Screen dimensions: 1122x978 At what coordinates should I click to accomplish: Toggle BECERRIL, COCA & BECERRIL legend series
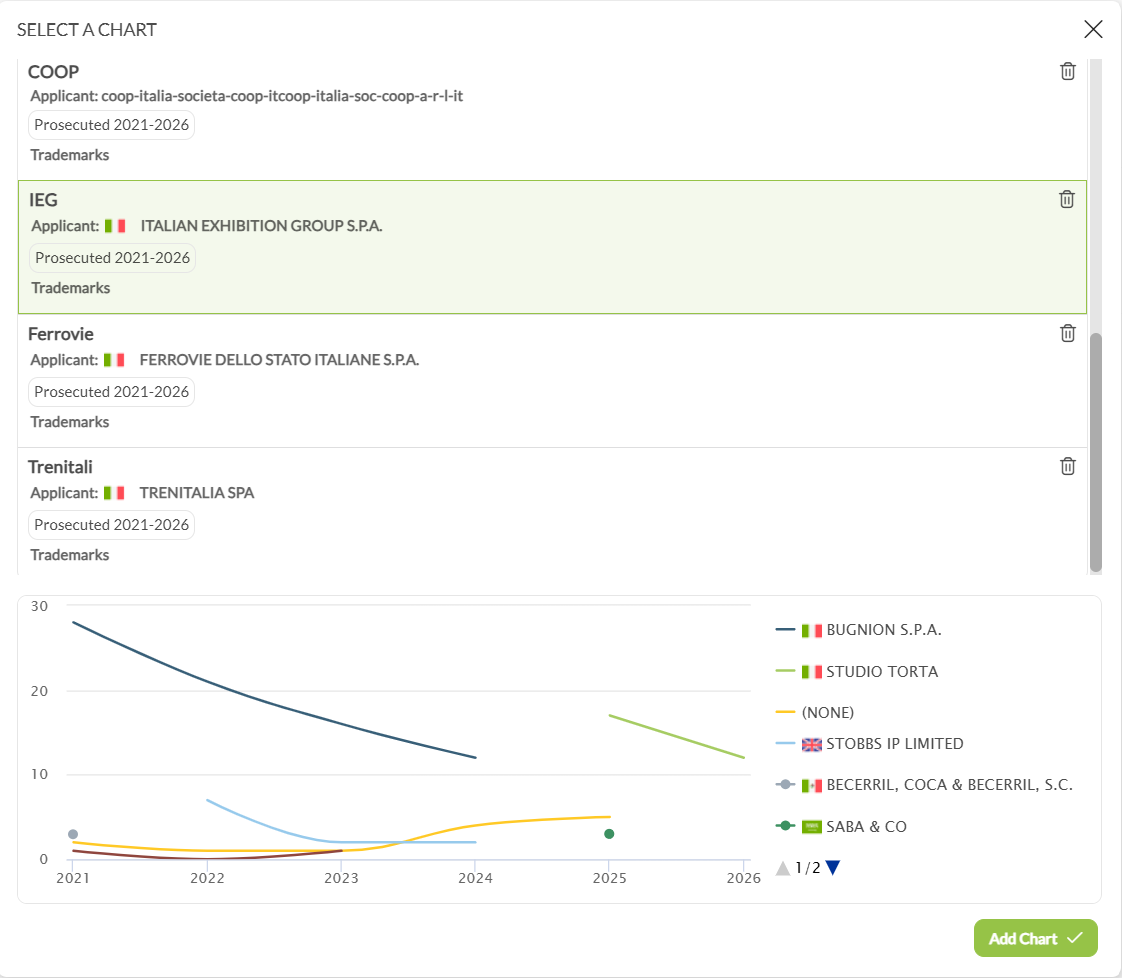925,785
